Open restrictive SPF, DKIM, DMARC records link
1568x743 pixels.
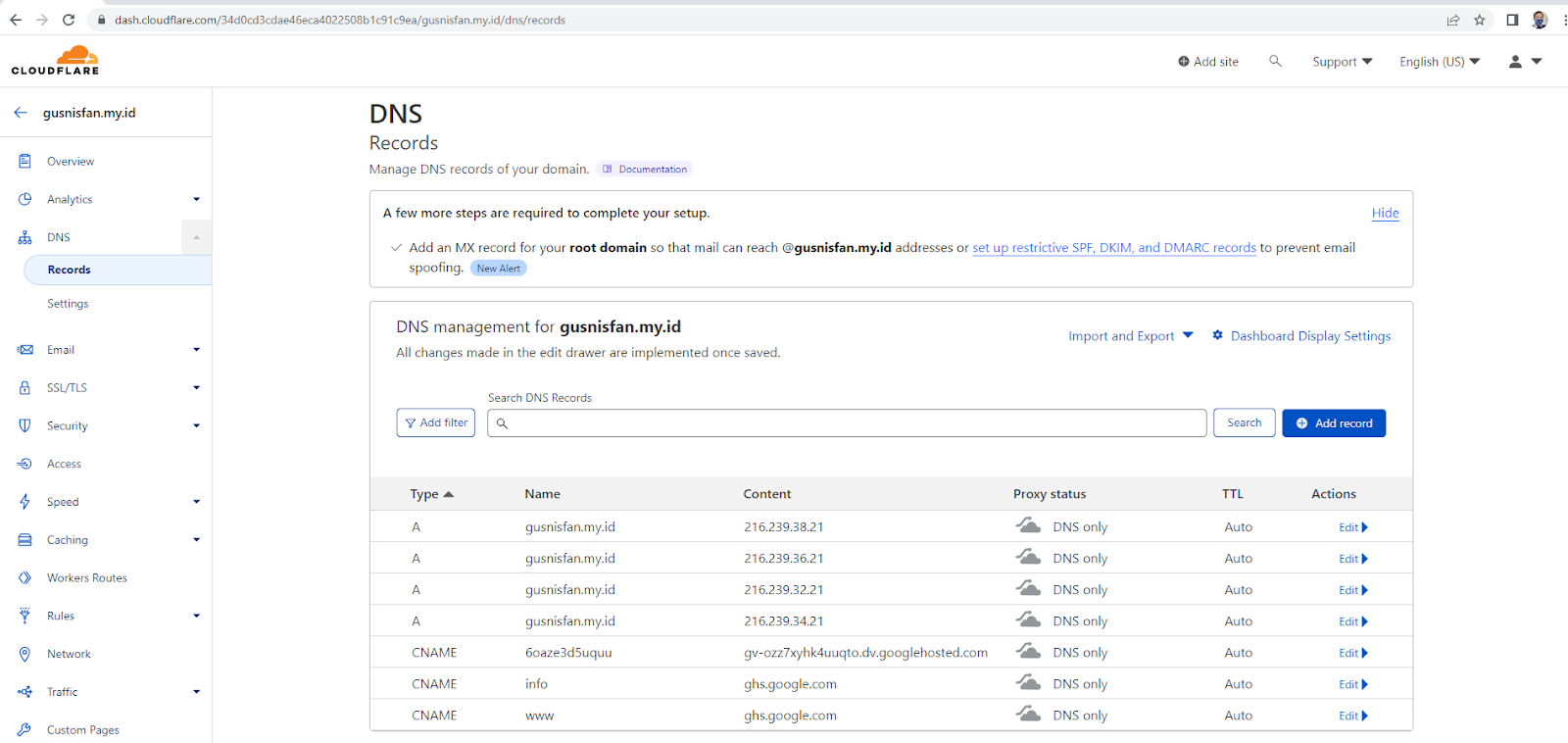[x=1114, y=248]
